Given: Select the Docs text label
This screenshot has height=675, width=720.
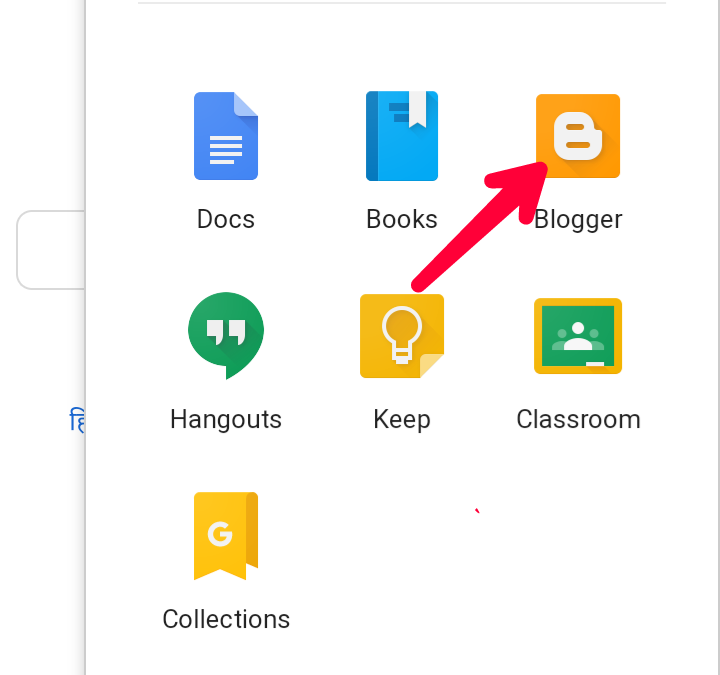Looking at the screenshot, I should 225,219.
